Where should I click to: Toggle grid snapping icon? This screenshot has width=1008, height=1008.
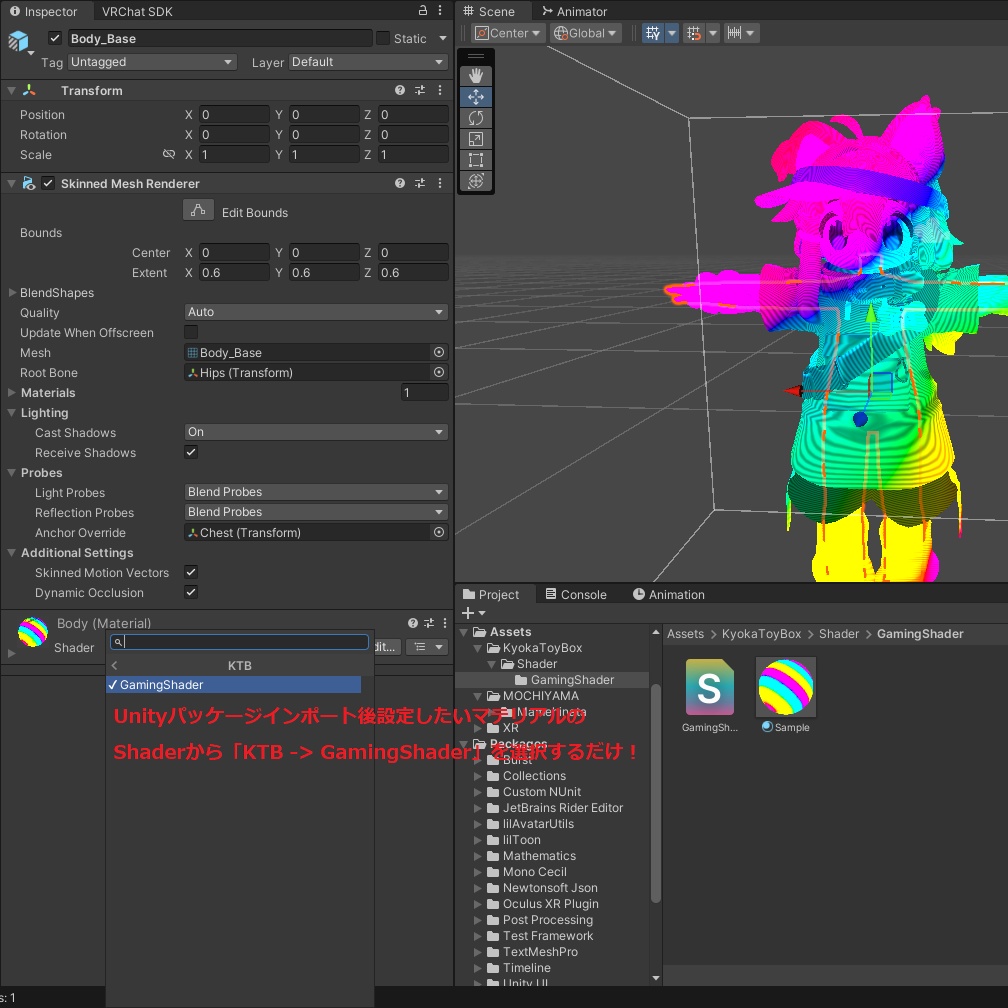(x=694, y=33)
